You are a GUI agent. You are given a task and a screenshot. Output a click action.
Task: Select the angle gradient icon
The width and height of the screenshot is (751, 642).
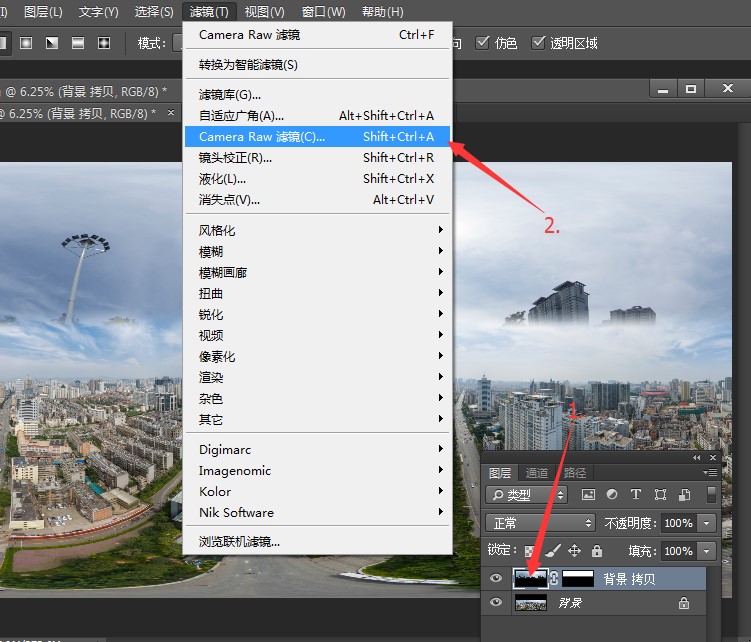pos(52,43)
